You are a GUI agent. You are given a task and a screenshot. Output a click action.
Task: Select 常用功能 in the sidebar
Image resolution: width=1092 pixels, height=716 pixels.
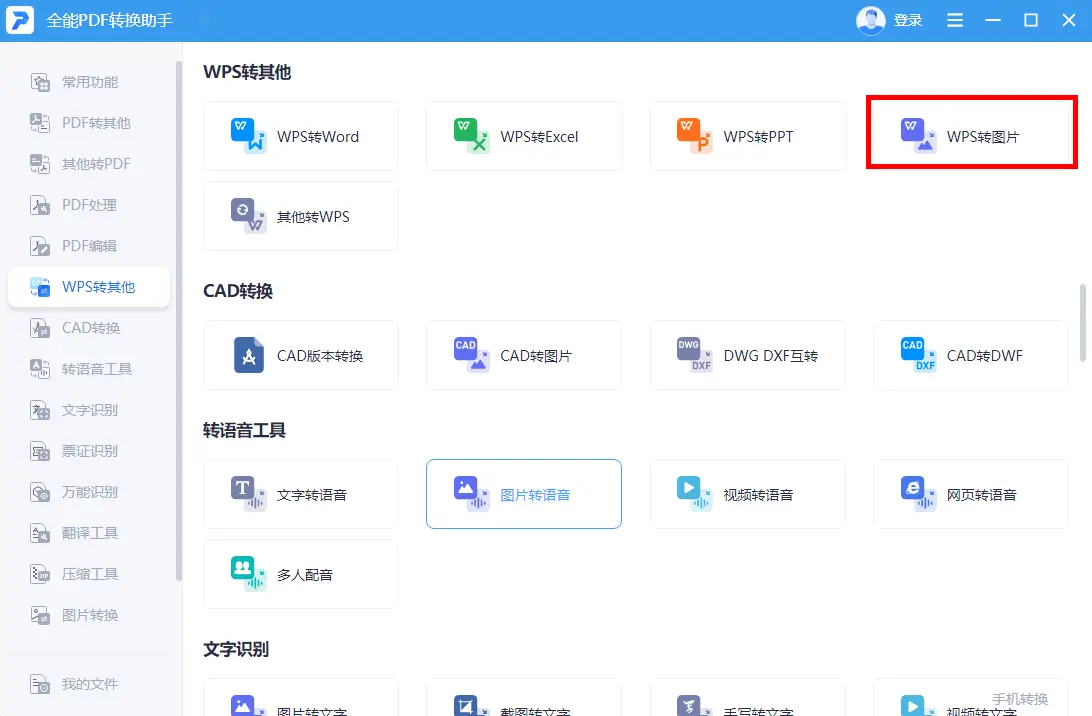89,82
